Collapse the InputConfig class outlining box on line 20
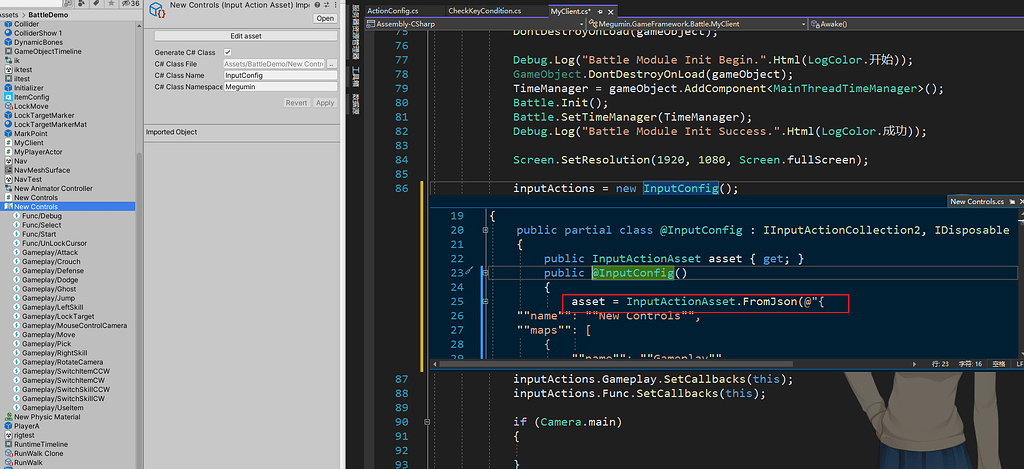 tap(484, 230)
